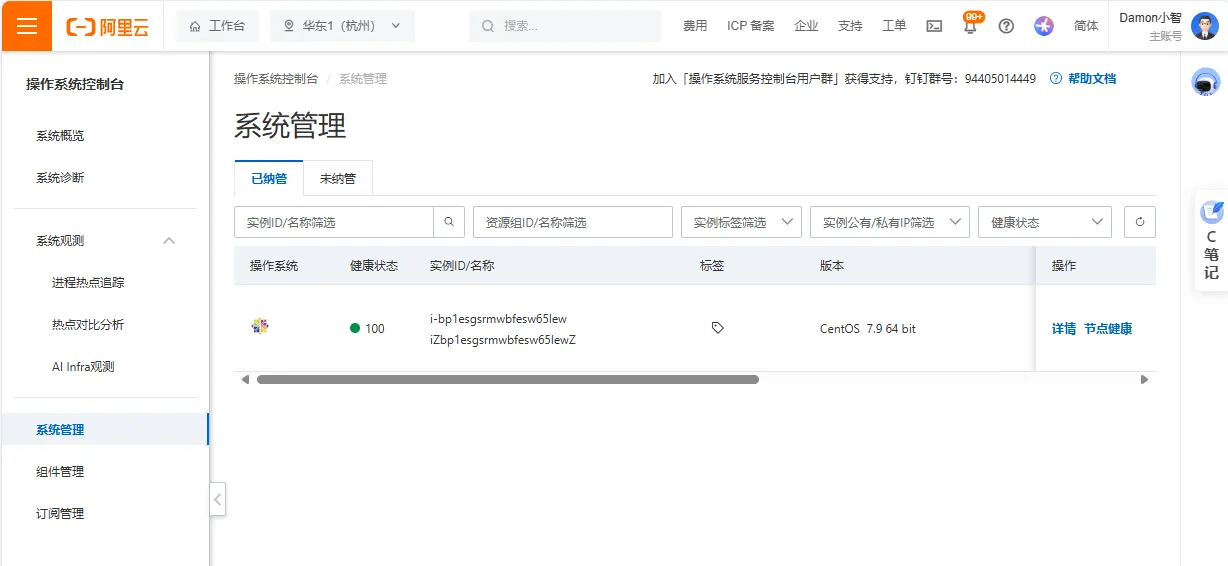Open 支持 in top menu
Viewport: 1228px width, 566px height.
click(850, 26)
